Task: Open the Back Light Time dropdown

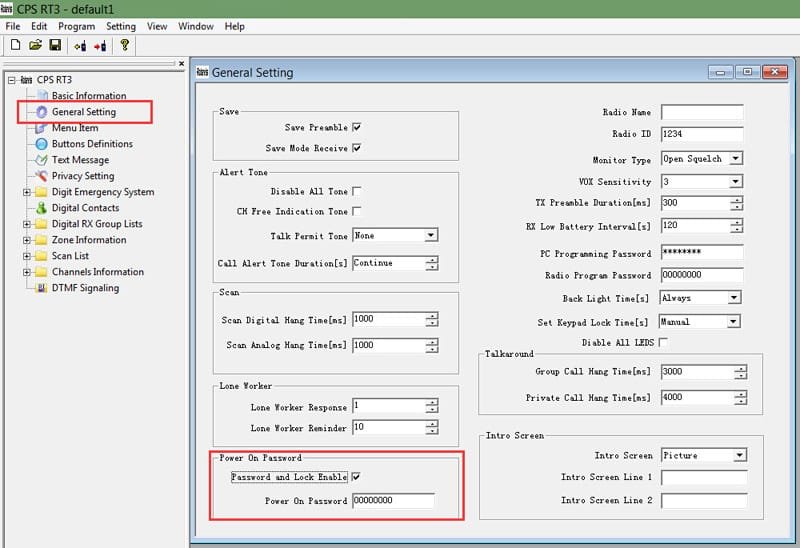Action: point(734,297)
